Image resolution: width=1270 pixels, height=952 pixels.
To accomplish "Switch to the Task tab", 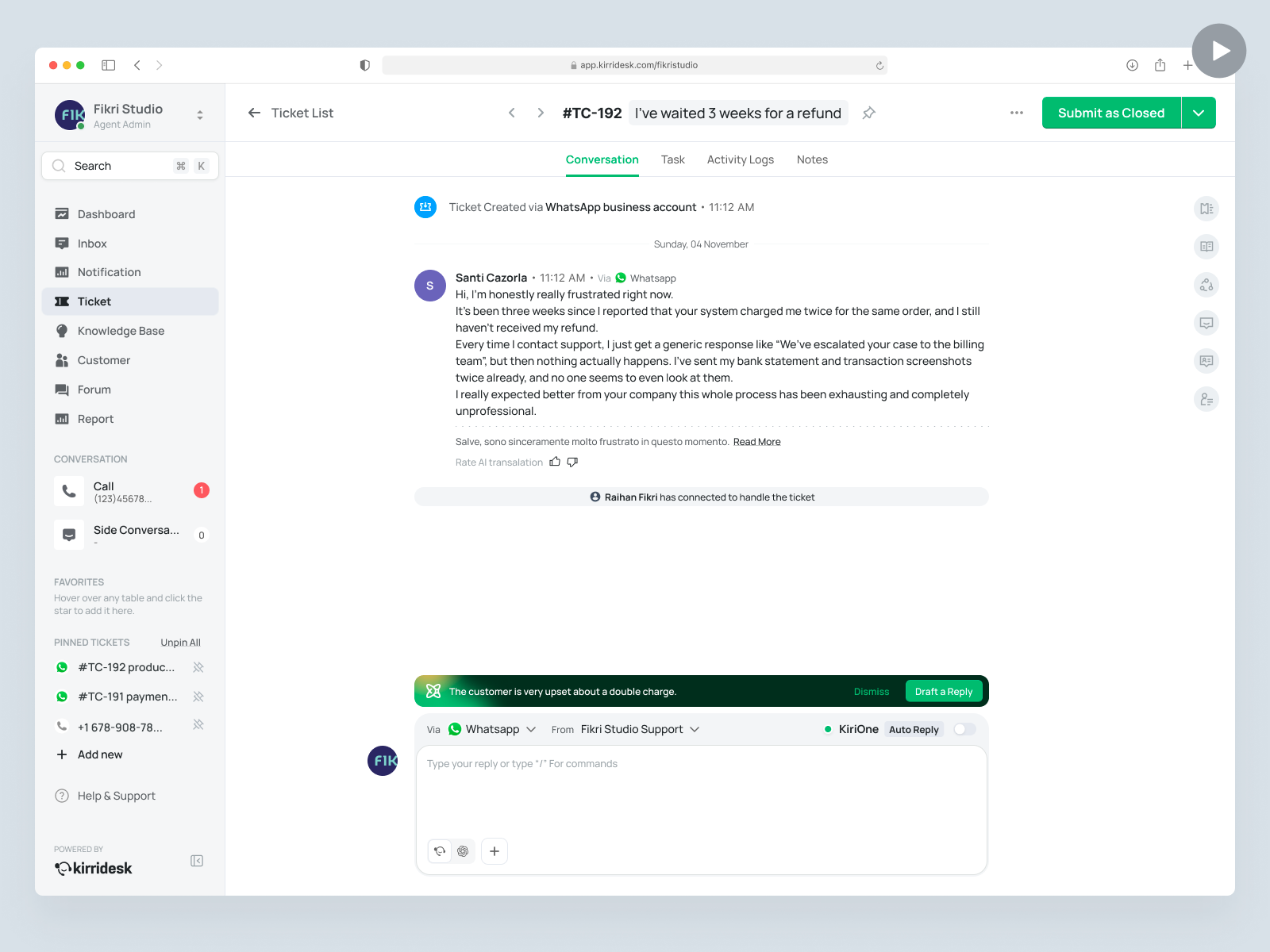I will (673, 159).
